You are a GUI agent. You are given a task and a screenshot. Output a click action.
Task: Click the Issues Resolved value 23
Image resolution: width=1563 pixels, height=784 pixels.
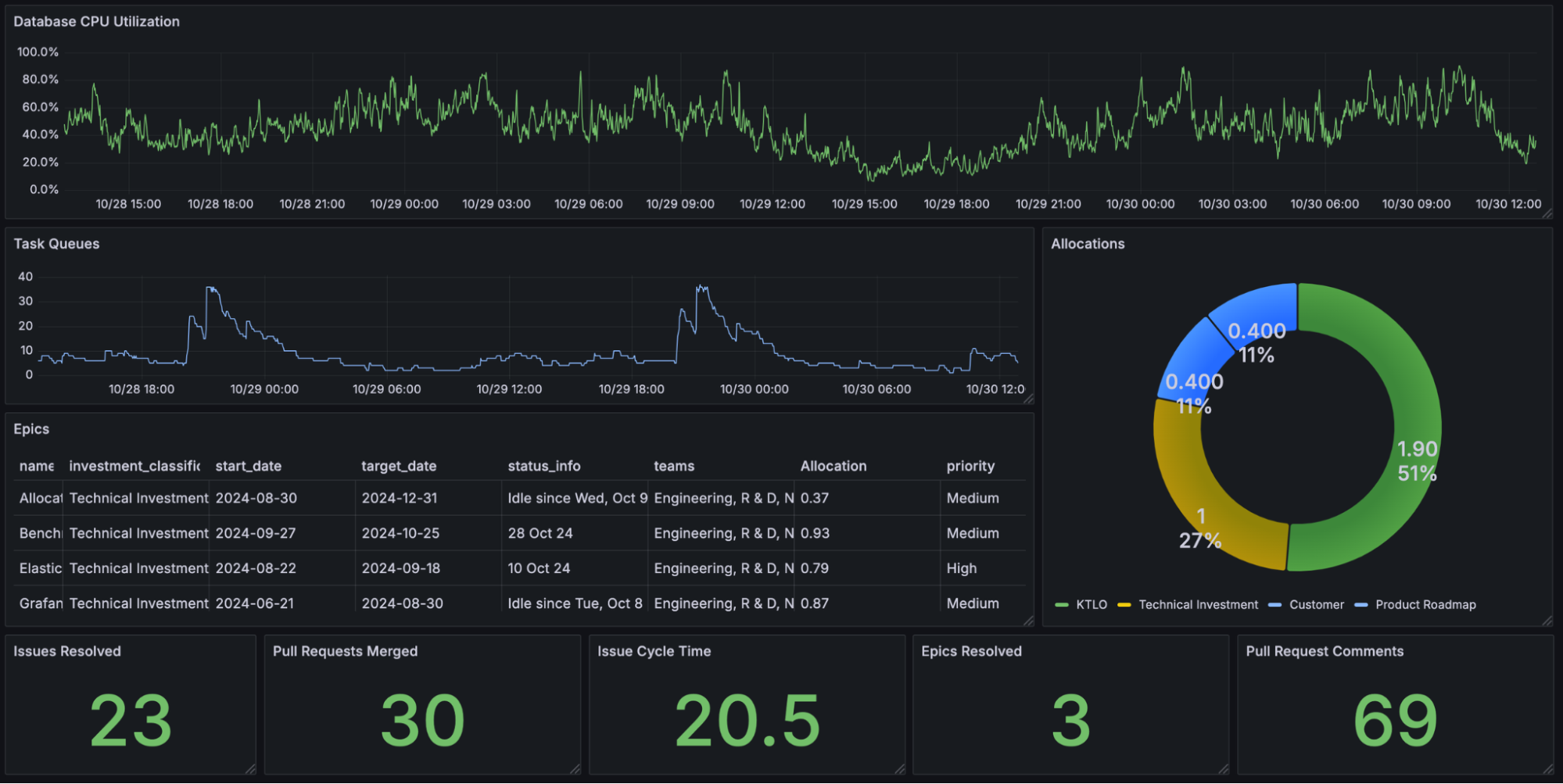pos(131,721)
